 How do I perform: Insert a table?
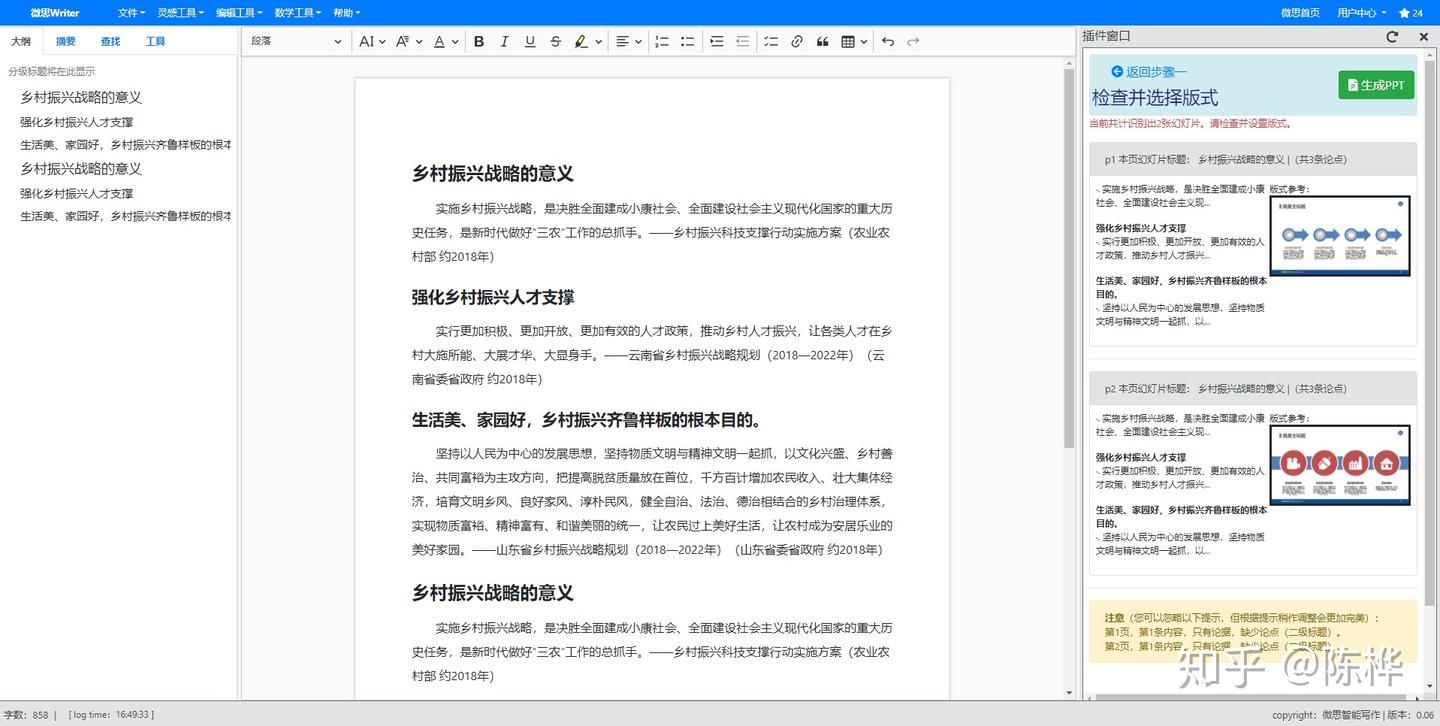(x=848, y=41)
